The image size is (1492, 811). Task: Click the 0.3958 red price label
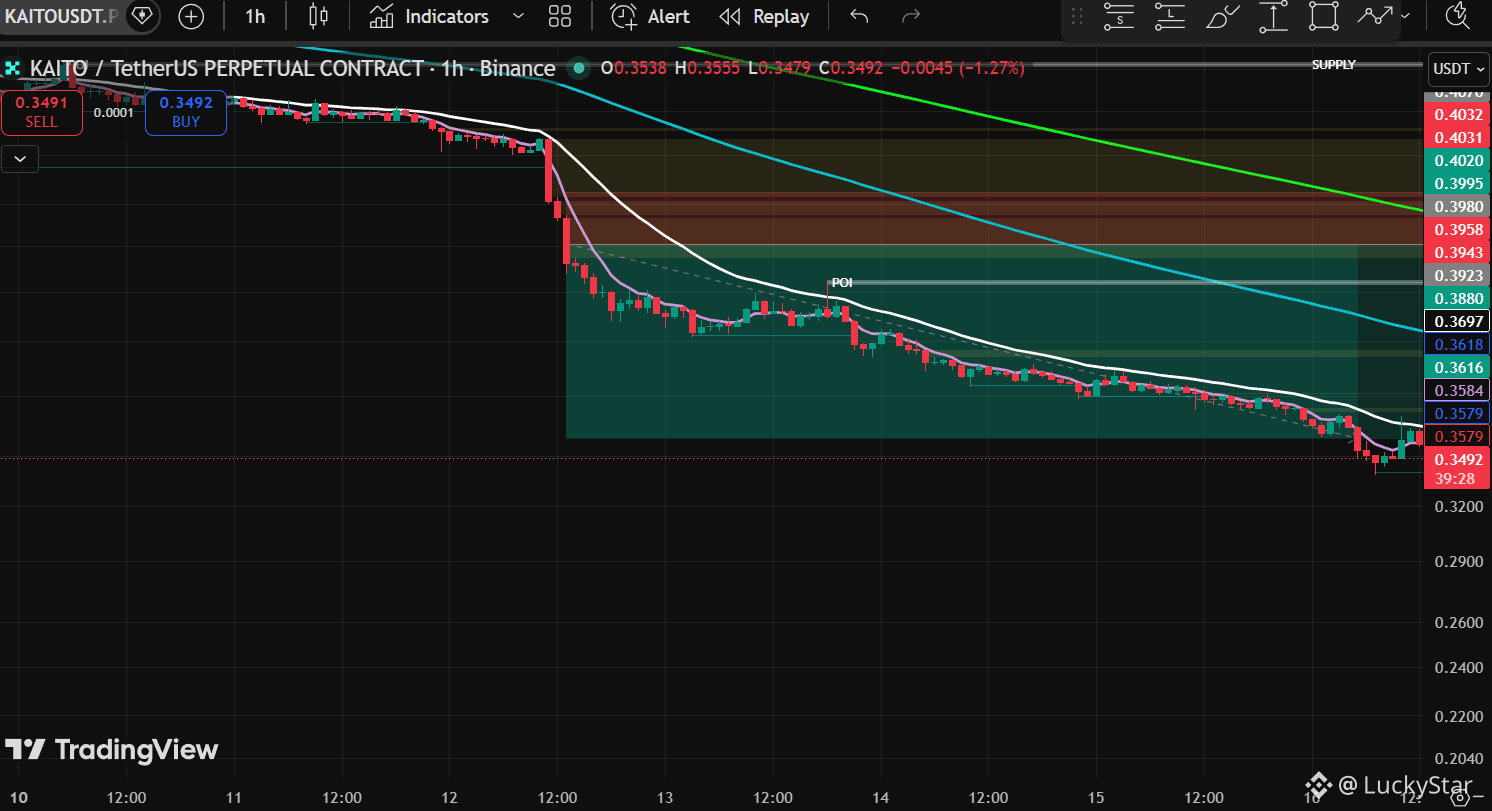point(1458,230)
